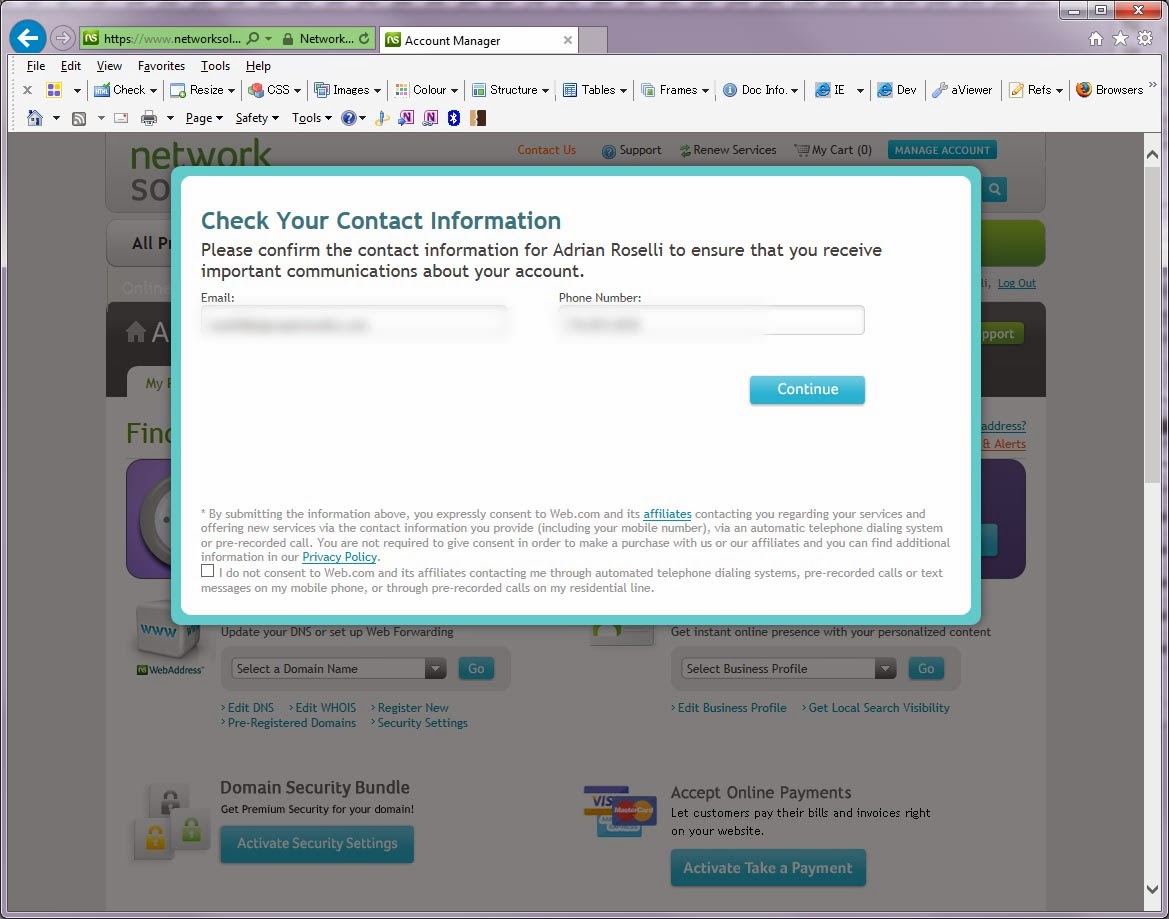Click the Read Mail envelope icon
This screenshot has width=1169, height=919.
121,118
